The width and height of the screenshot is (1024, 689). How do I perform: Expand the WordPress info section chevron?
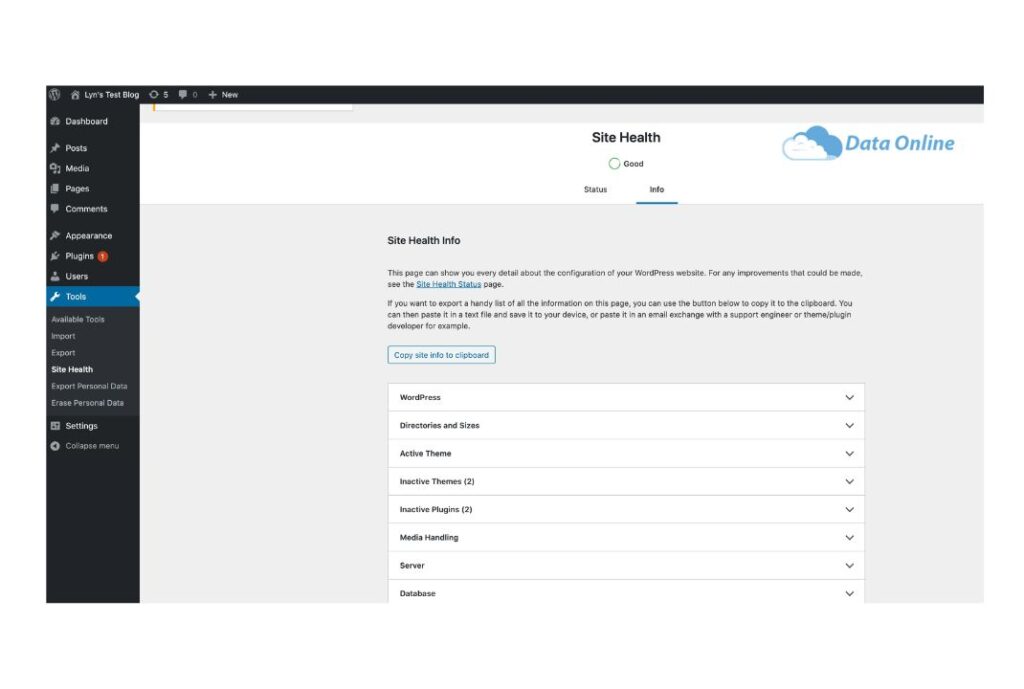pos(849,397)
